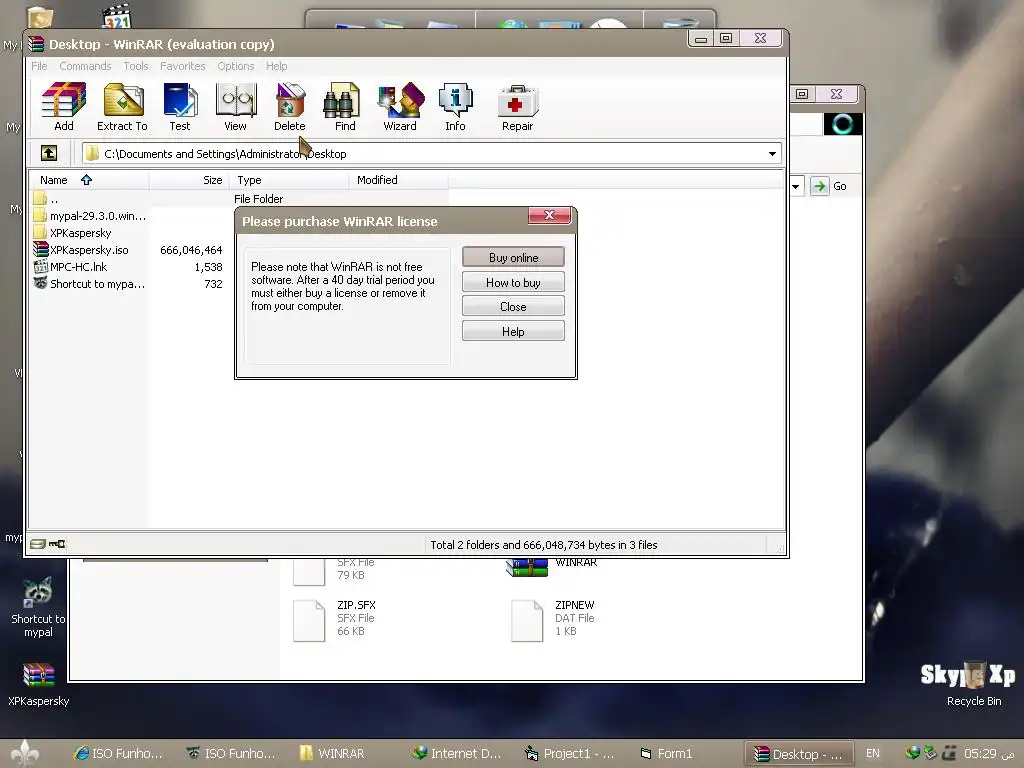The height and width of the screenshot is (768, 1024).
Task: Click the drive icon in WinRAR status bar
Action: [38, 544]
